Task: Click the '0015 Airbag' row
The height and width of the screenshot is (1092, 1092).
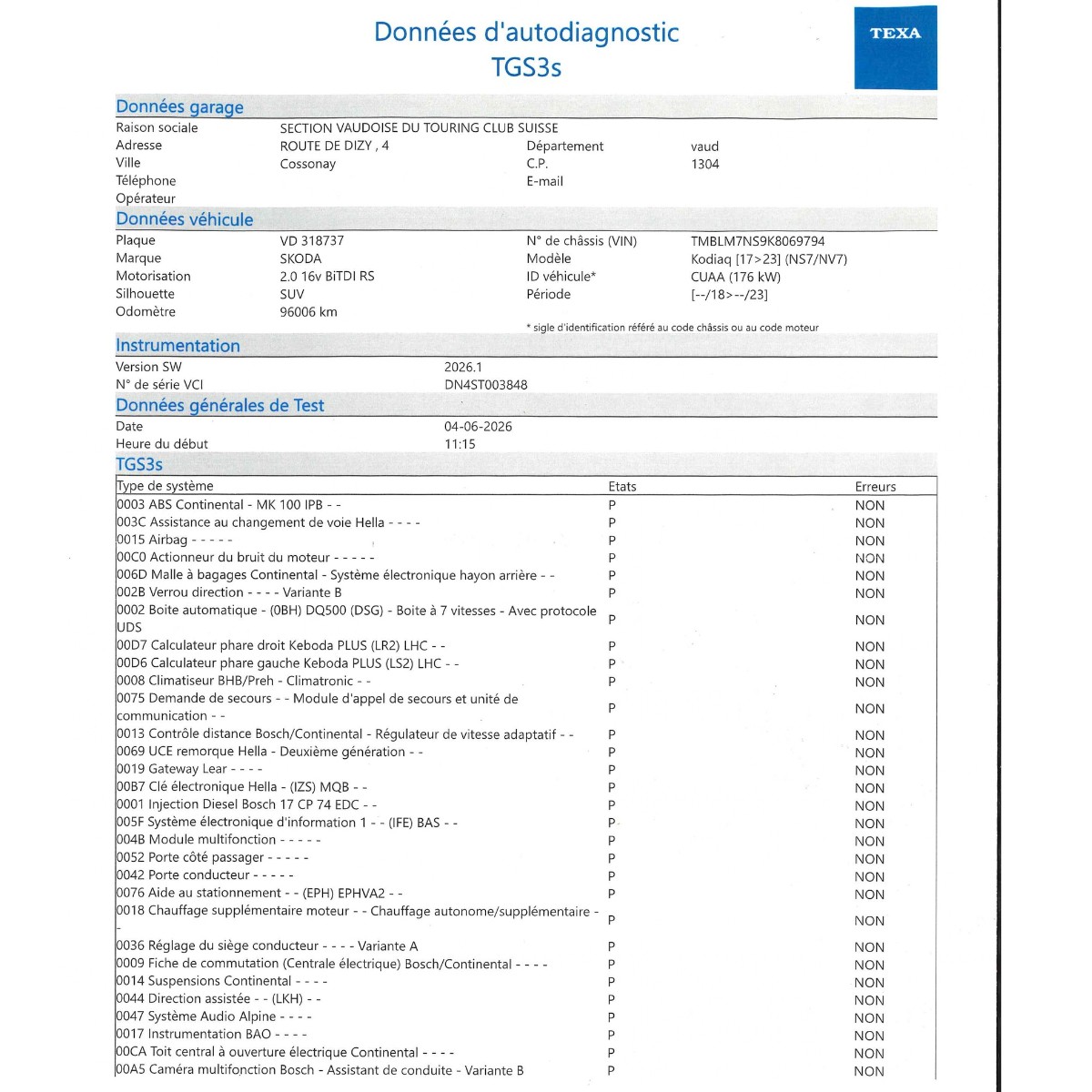Action: click(526, 540)
